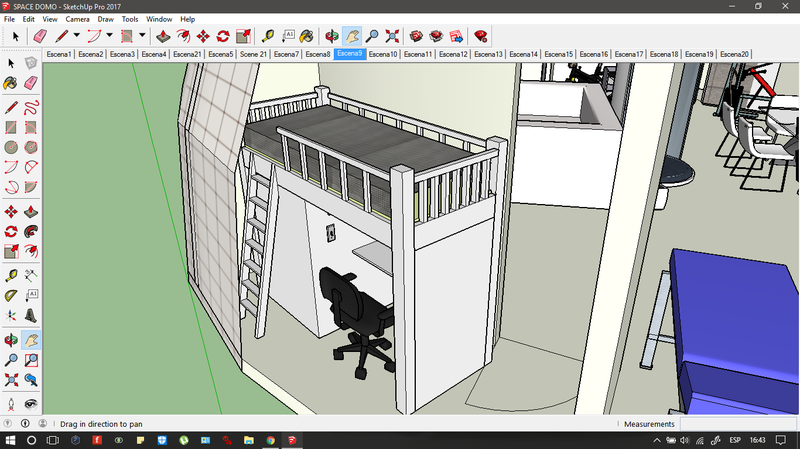Open the Windows Start menu
Image resolution: width=800 pixels, height=449 pixels.
pos(10,440)
